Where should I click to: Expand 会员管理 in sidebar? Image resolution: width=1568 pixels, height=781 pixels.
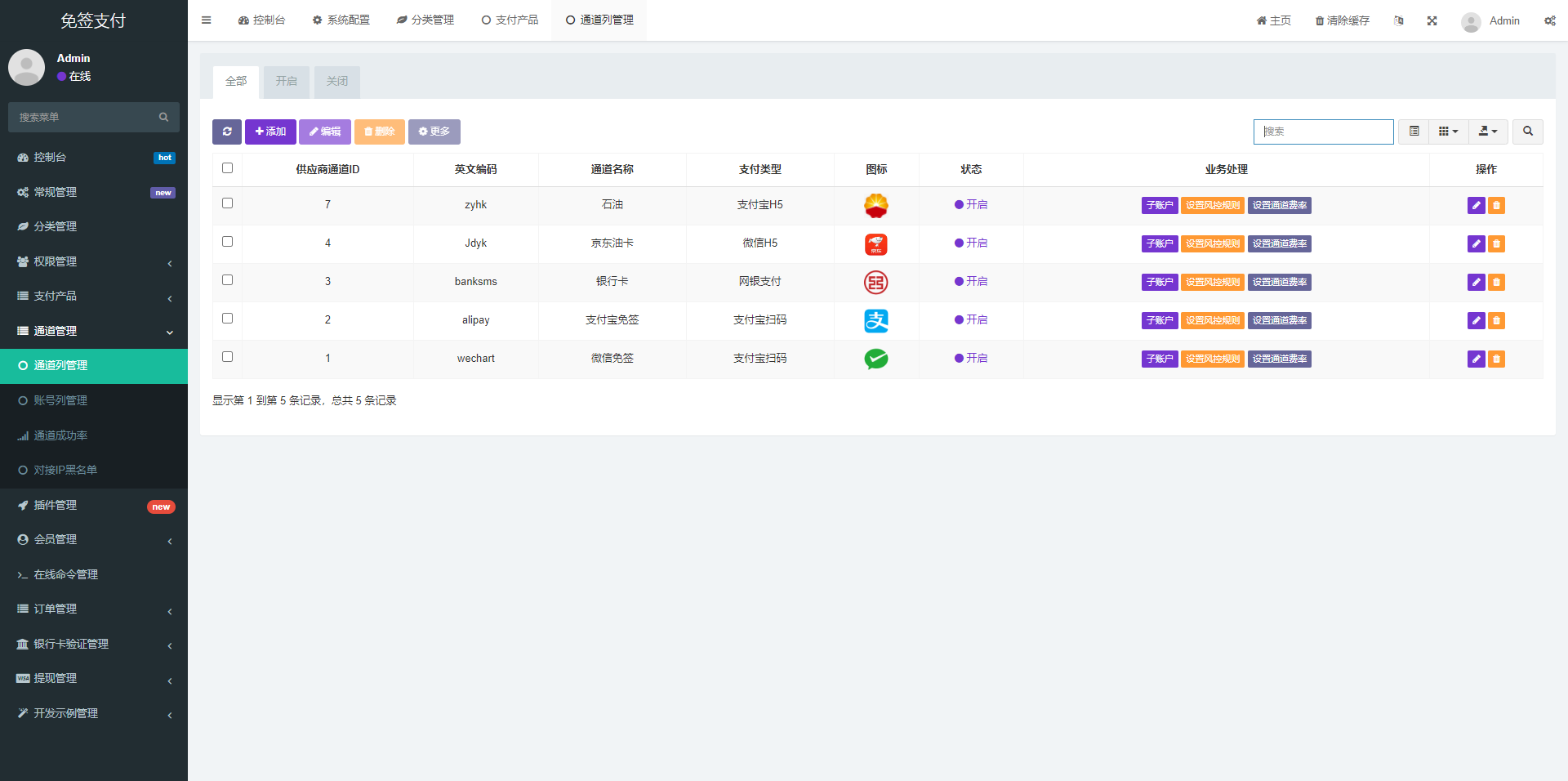(94, 539)
